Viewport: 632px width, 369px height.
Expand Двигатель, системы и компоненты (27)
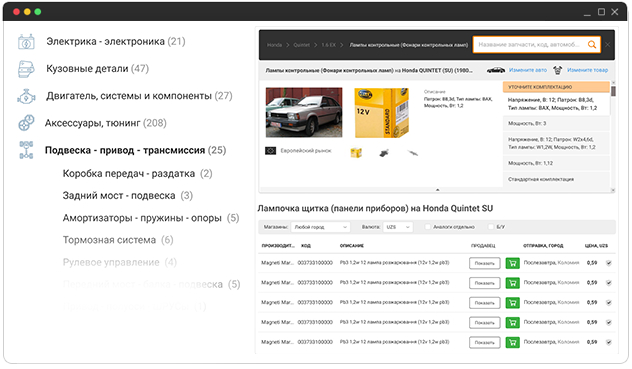point(139,96)
